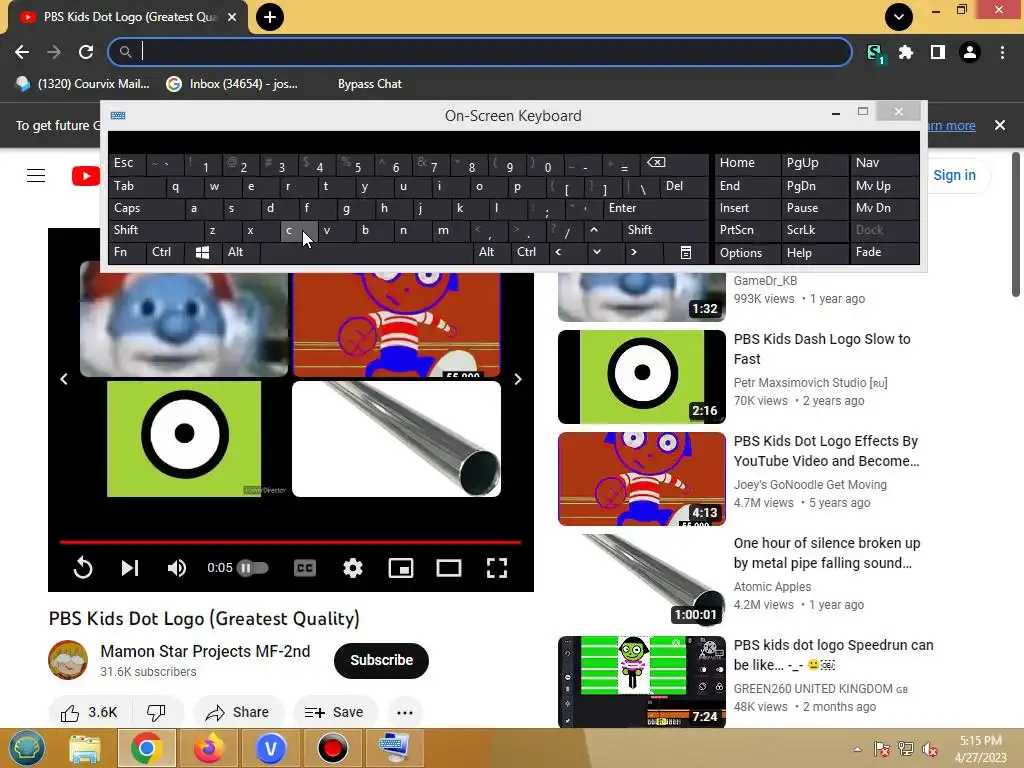Open the Chrome three-dot menu
The image size is (1024, 768).
click(x=1002, y=52)
